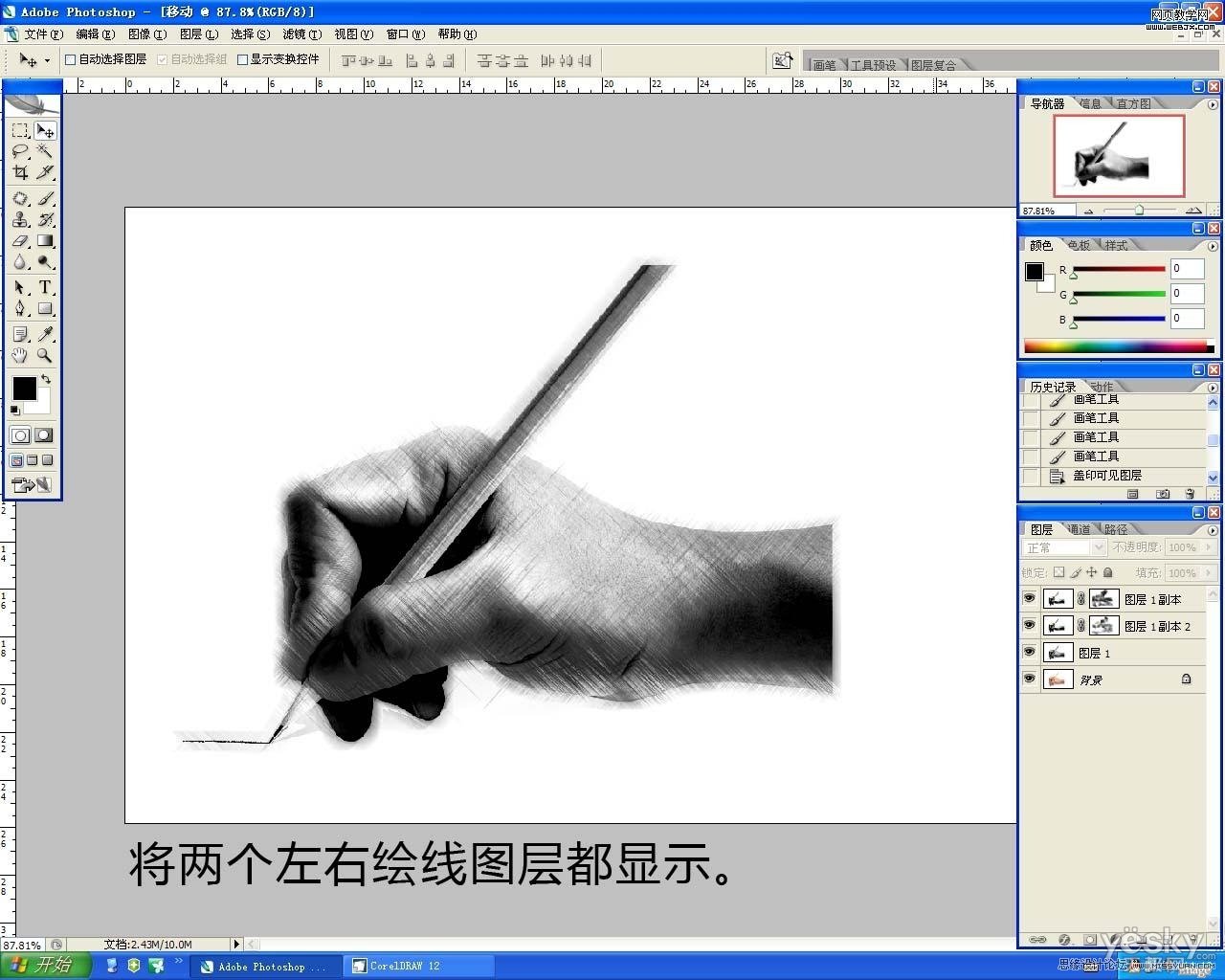Toggle lock all in Layers panel
Screen dimensions: 1225x980
(x=1108, y=572)
